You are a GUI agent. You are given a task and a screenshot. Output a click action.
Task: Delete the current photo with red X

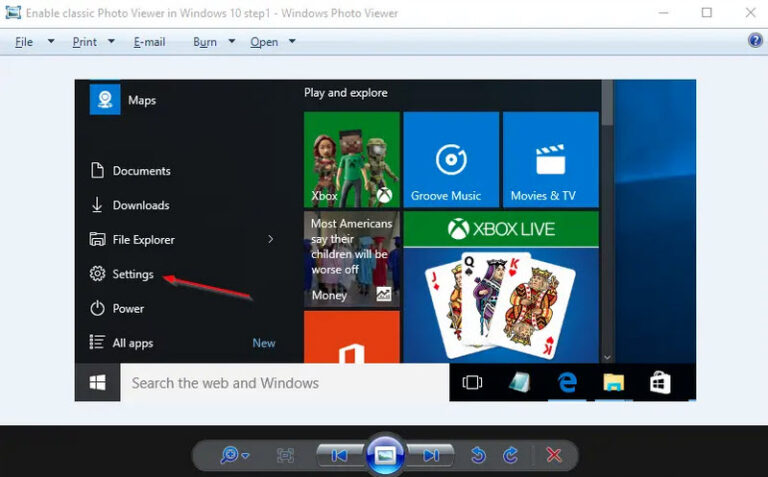click(553, 455)
